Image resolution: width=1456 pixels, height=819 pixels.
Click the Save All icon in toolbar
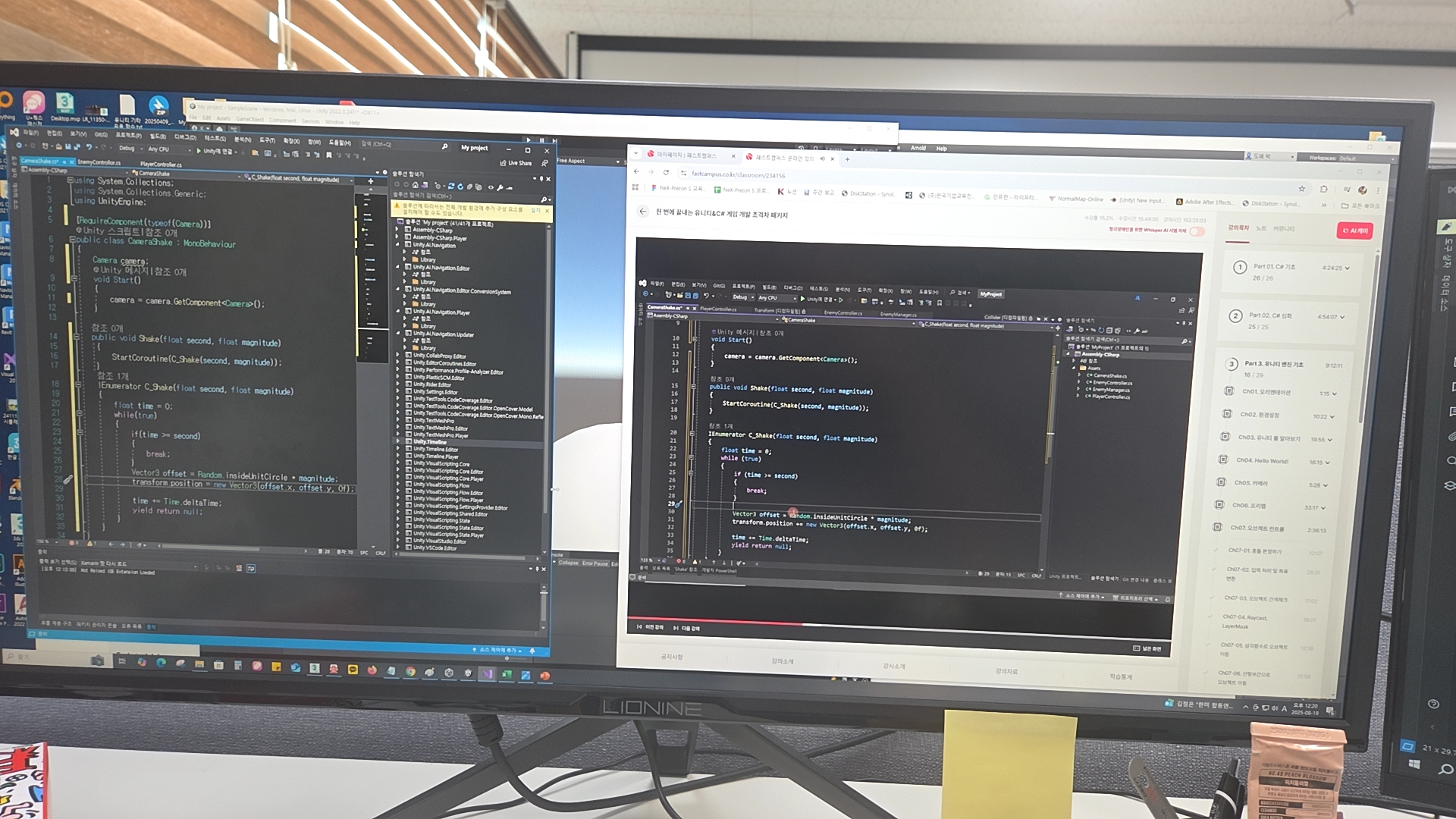pos(77,147)
